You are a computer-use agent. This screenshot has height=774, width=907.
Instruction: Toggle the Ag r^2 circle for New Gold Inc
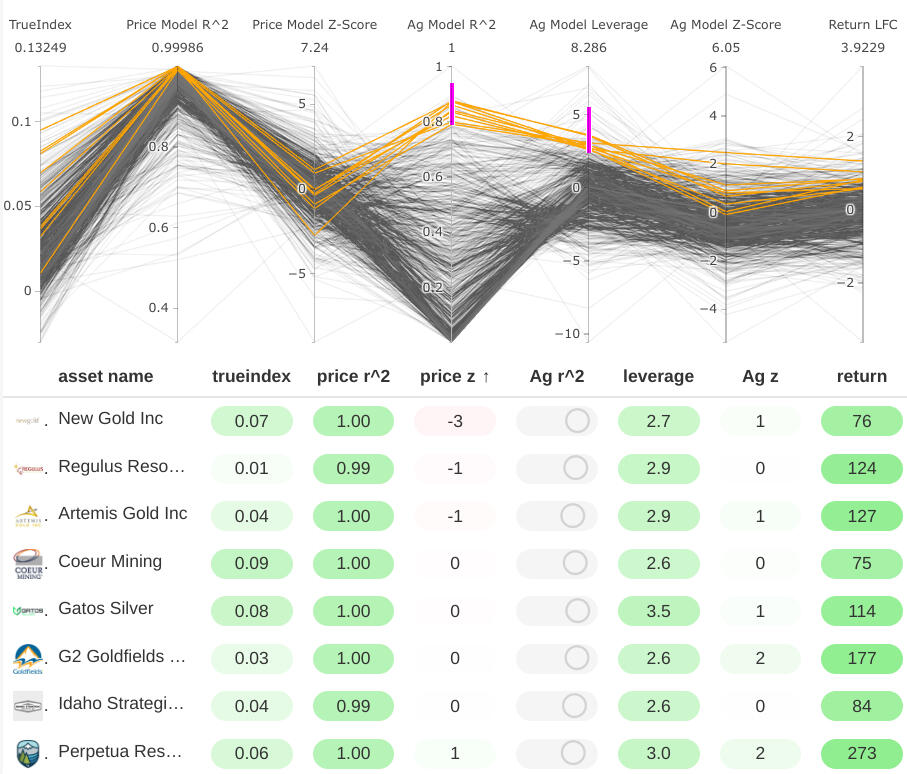click(x=576, y=421)
